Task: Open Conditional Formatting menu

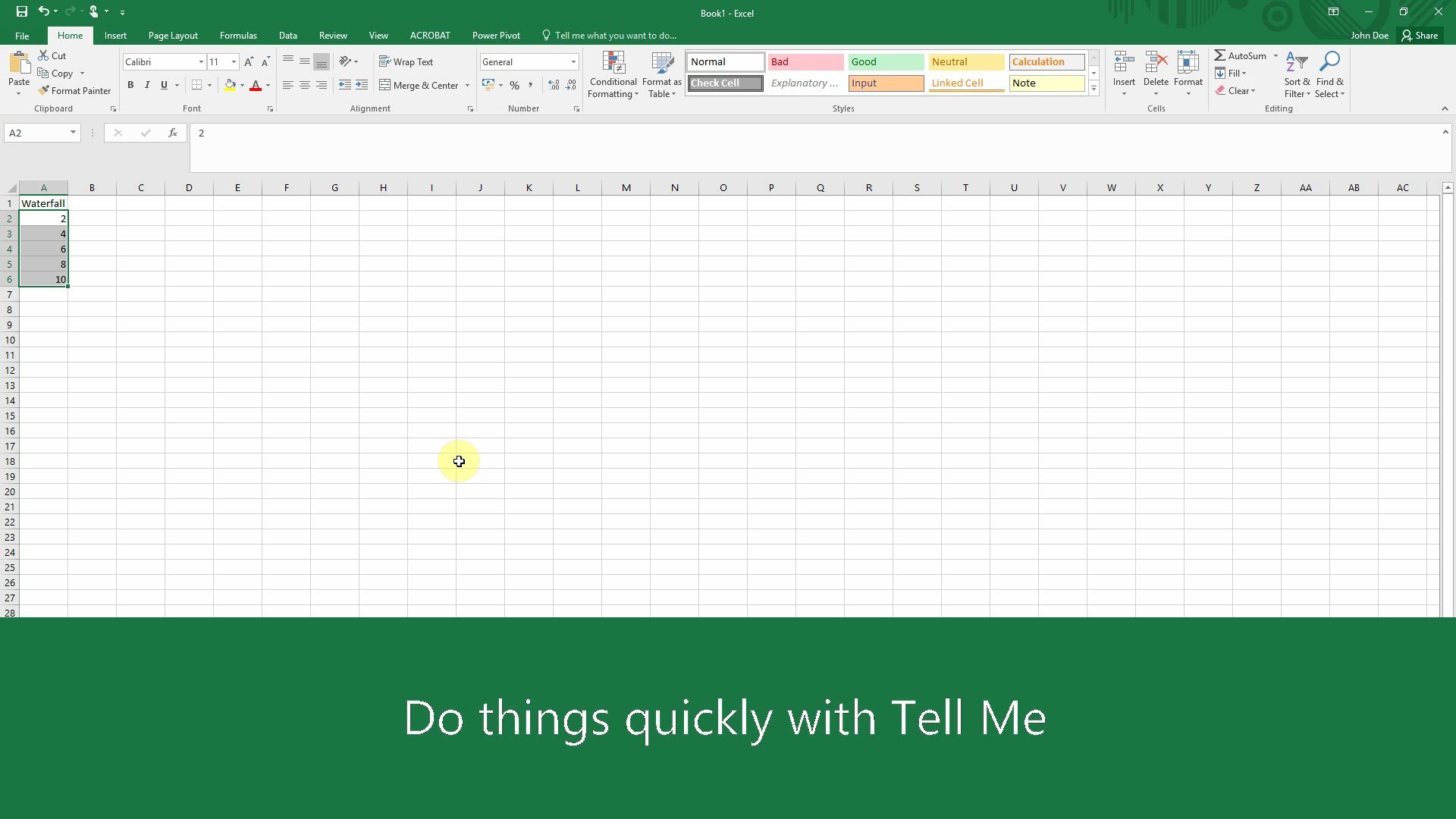Action: point(613,74)
